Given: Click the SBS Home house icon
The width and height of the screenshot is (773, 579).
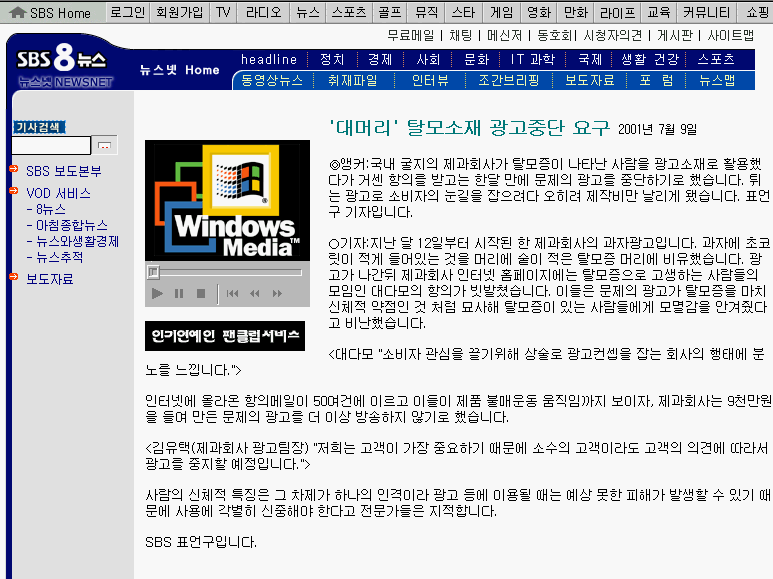Looking at the screenshot, I should [x=18, y=12].
